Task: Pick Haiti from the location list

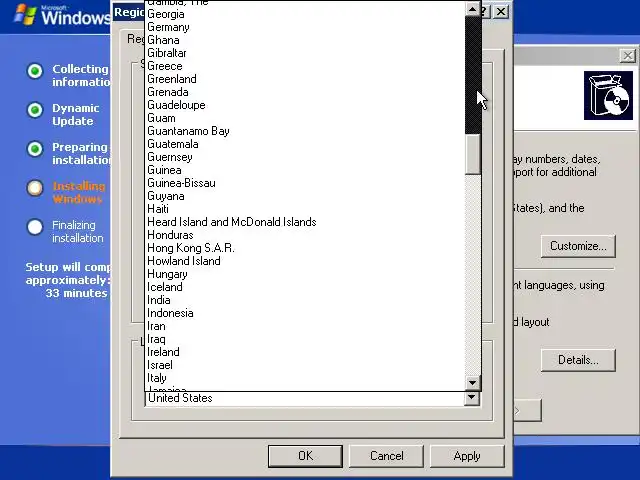Action: coord(305,209)
